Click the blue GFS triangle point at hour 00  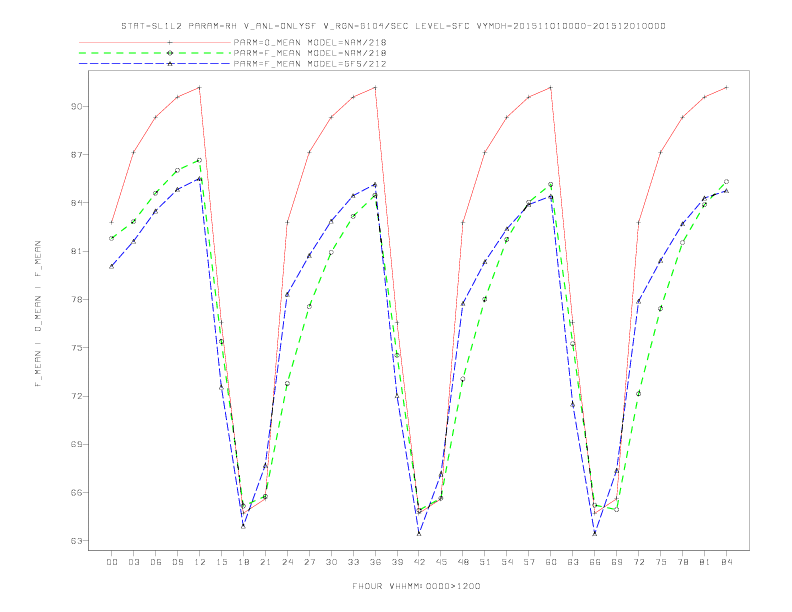point(112,266)
